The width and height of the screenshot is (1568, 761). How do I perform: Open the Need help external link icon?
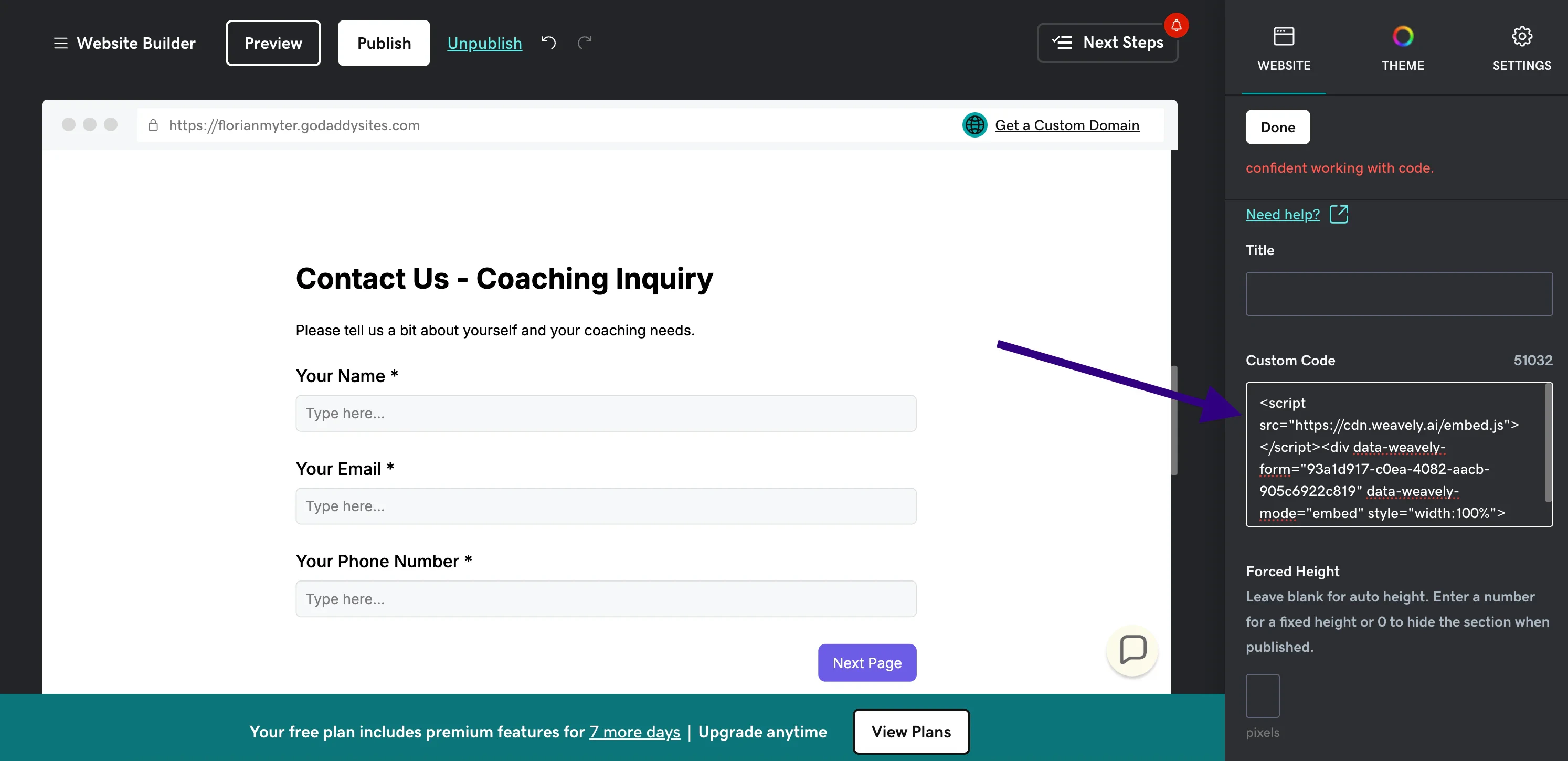tap(1339, 214)
